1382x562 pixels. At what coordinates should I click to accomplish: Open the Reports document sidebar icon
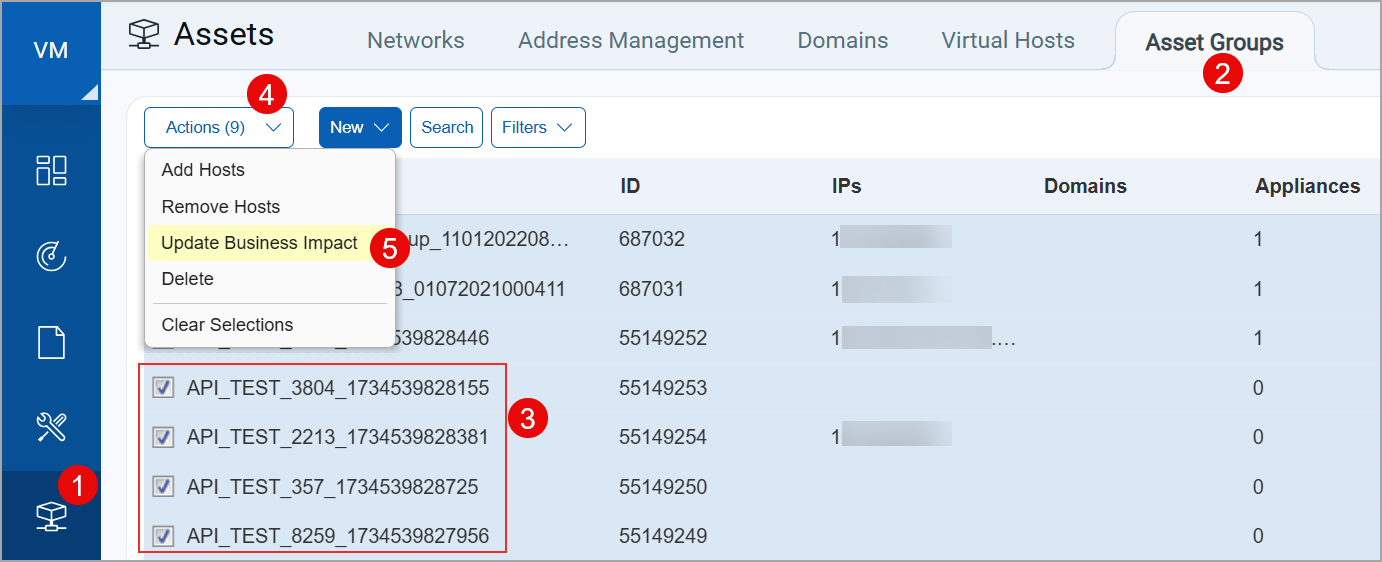[51, 342]
